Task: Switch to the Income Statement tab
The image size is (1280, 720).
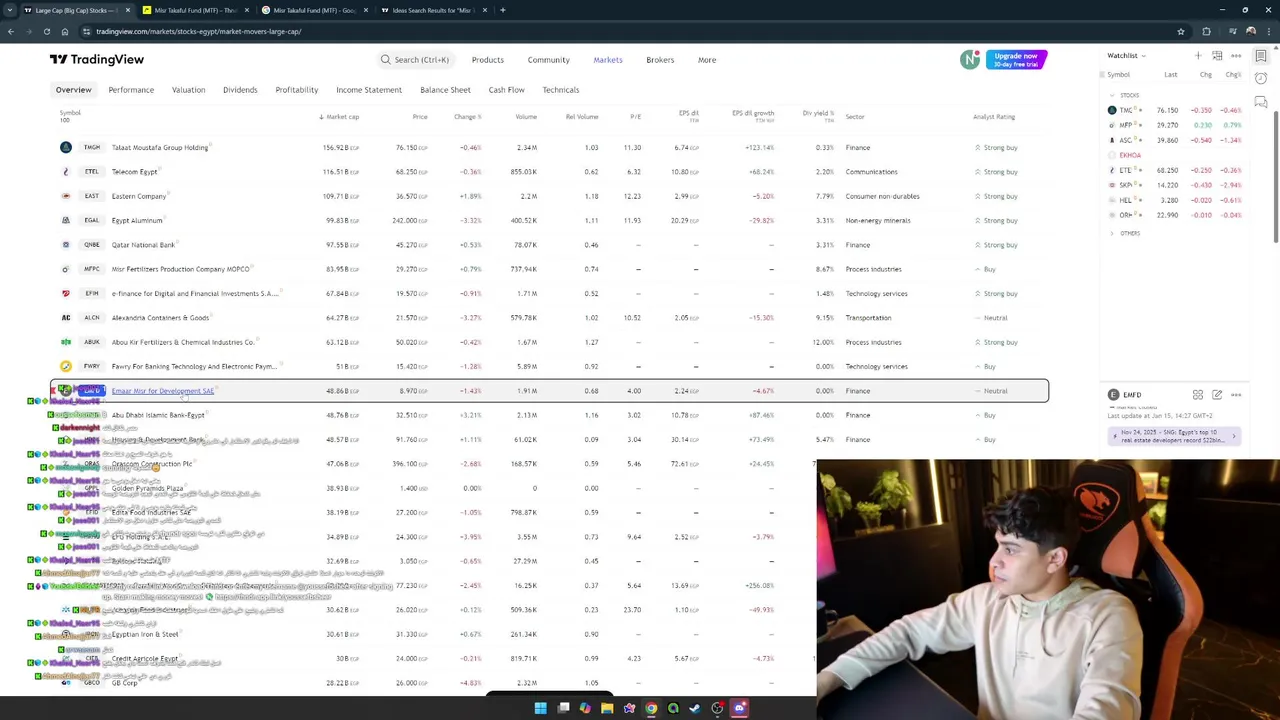Action: coord(369,90)
